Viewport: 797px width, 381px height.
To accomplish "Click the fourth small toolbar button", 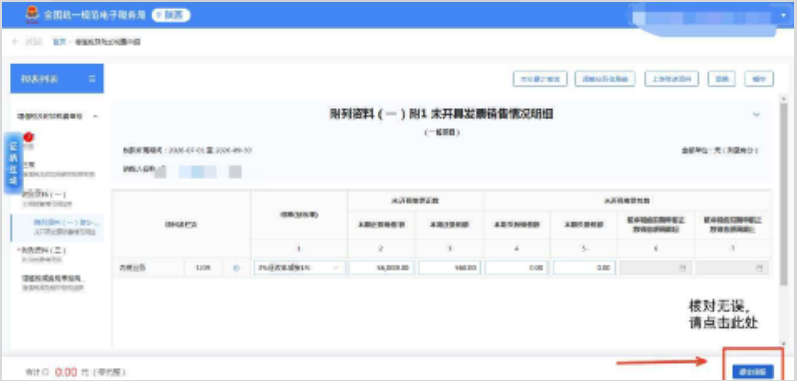I will [722, 79].
